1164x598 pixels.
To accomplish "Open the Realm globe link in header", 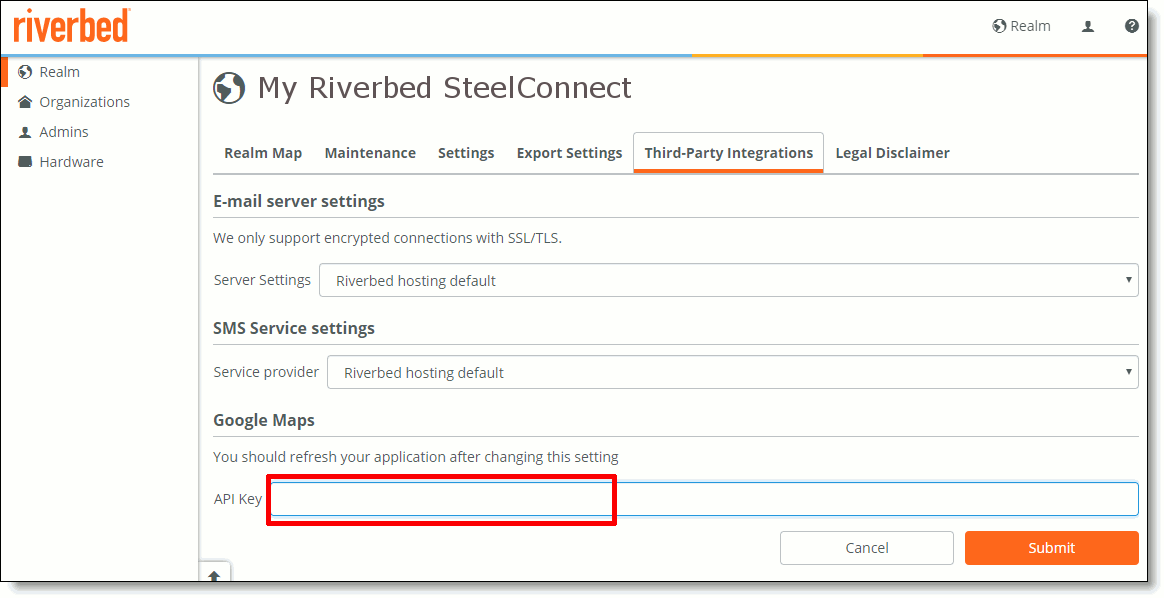I will coord(1021,26).
